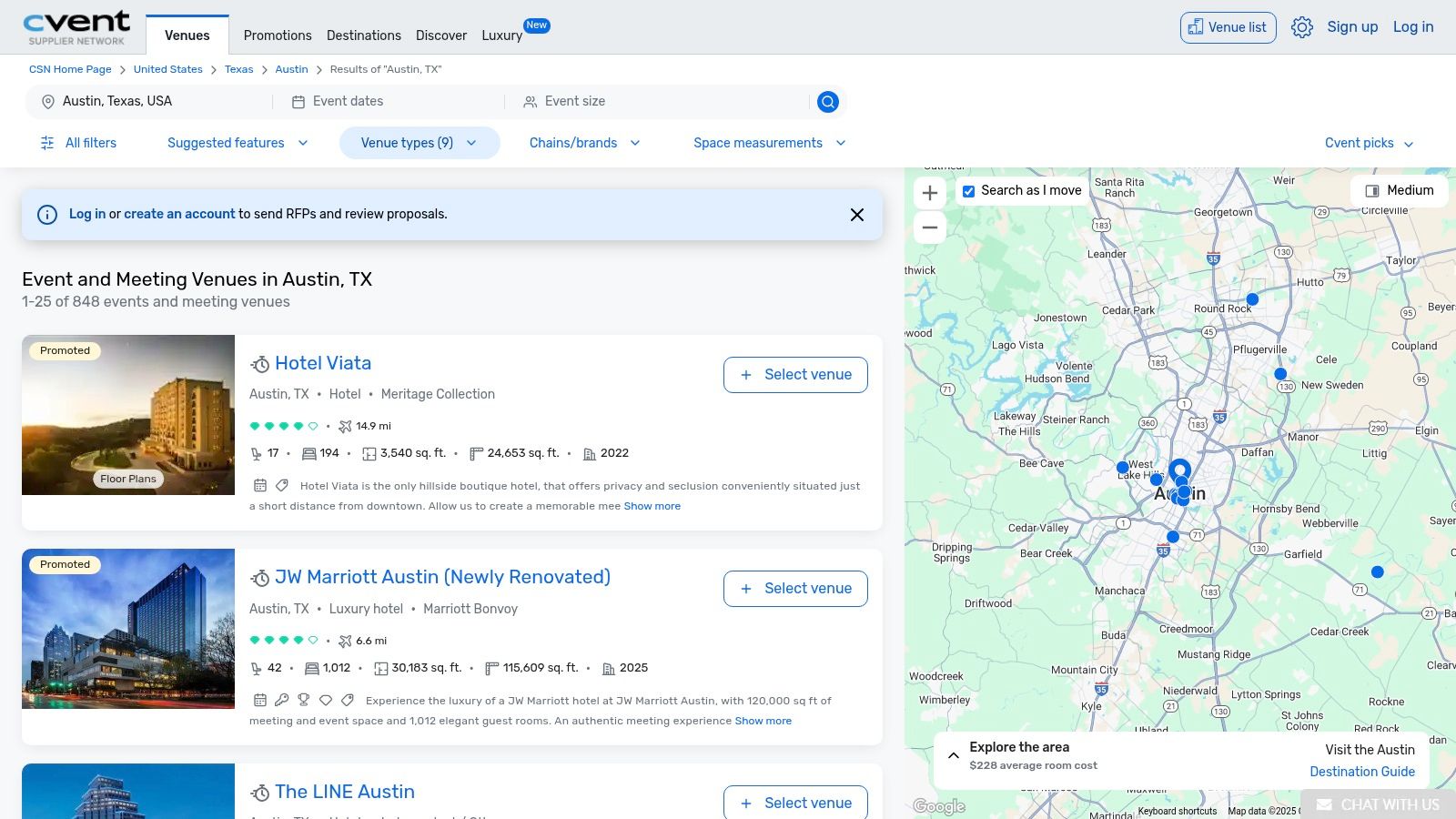The width and height of the screenshot is (1456, 819).
Task: Click Hotel Viata promotion tag icon
Action: pyautogui.click(x=282, y=486)
